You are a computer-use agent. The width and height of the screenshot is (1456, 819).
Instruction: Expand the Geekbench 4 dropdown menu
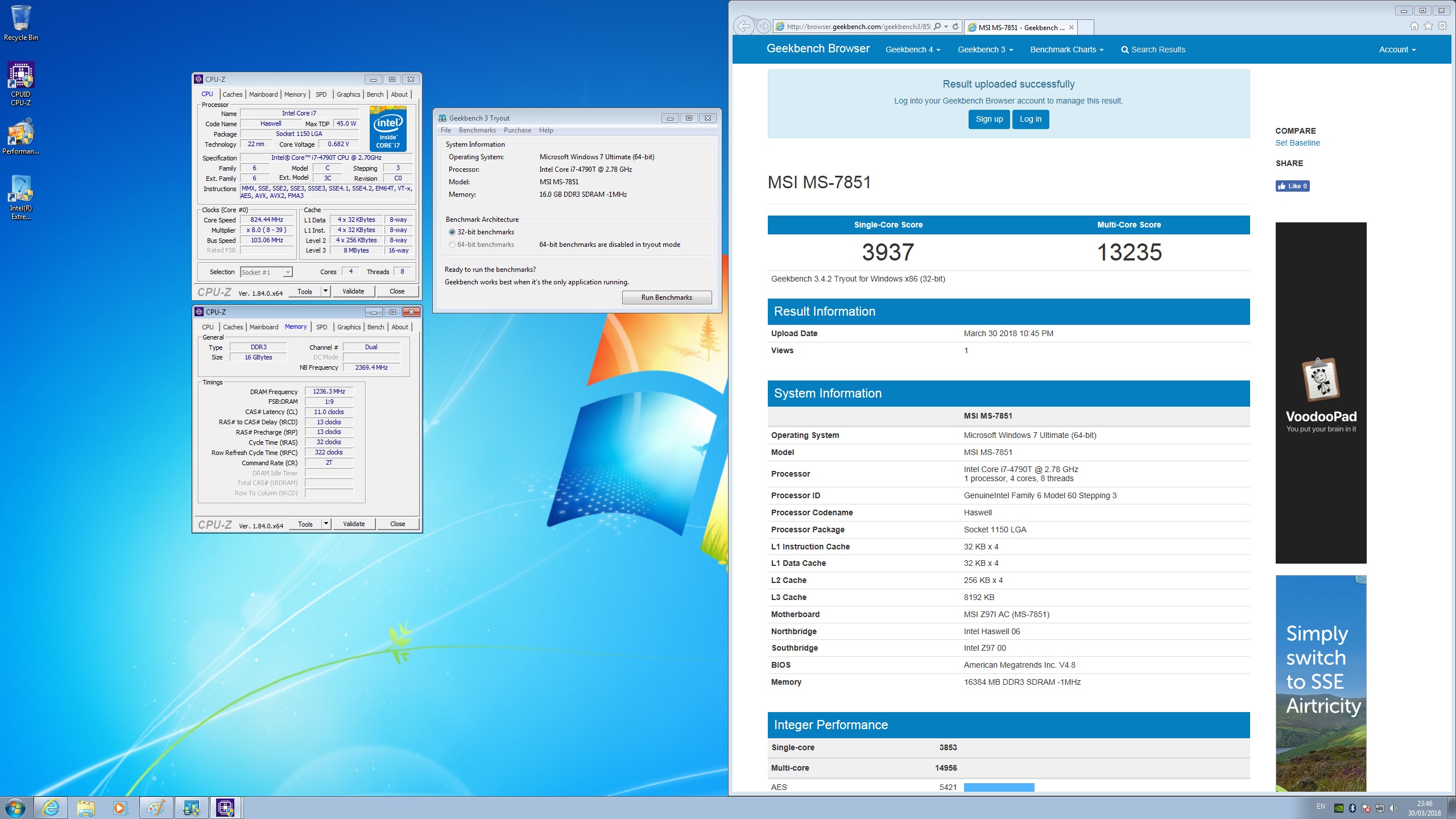(x=913, y=49)
